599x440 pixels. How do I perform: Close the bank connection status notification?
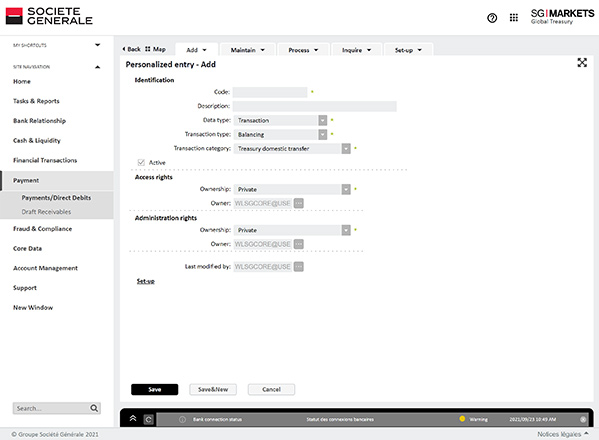click(583, 419)
